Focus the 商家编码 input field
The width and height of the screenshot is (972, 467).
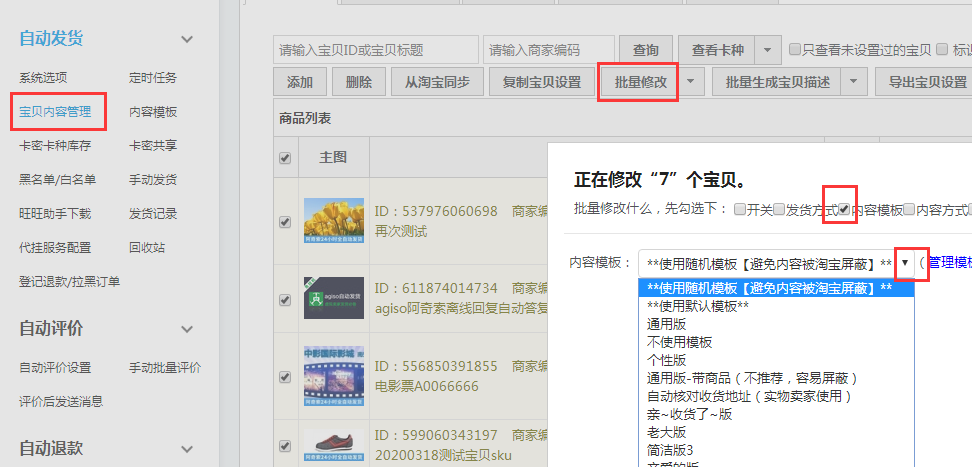pos(549,50)
